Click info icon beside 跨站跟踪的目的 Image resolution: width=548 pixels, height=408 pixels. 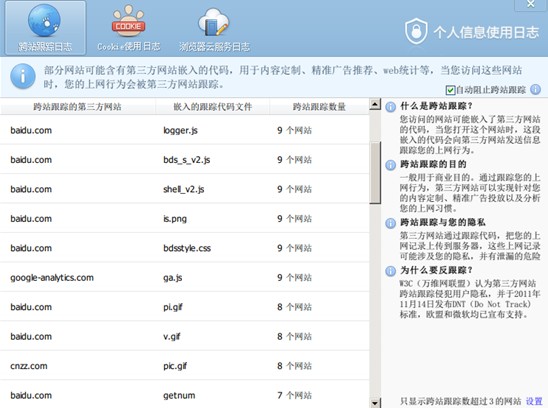(390, 165)
